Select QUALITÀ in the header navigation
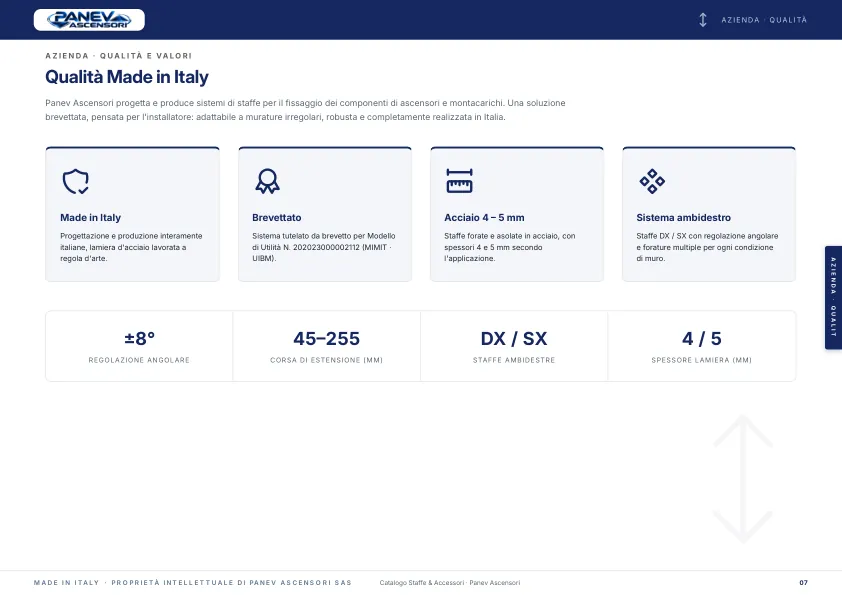The height and width of the screenshot is (595, 842). tap(788, 20)
